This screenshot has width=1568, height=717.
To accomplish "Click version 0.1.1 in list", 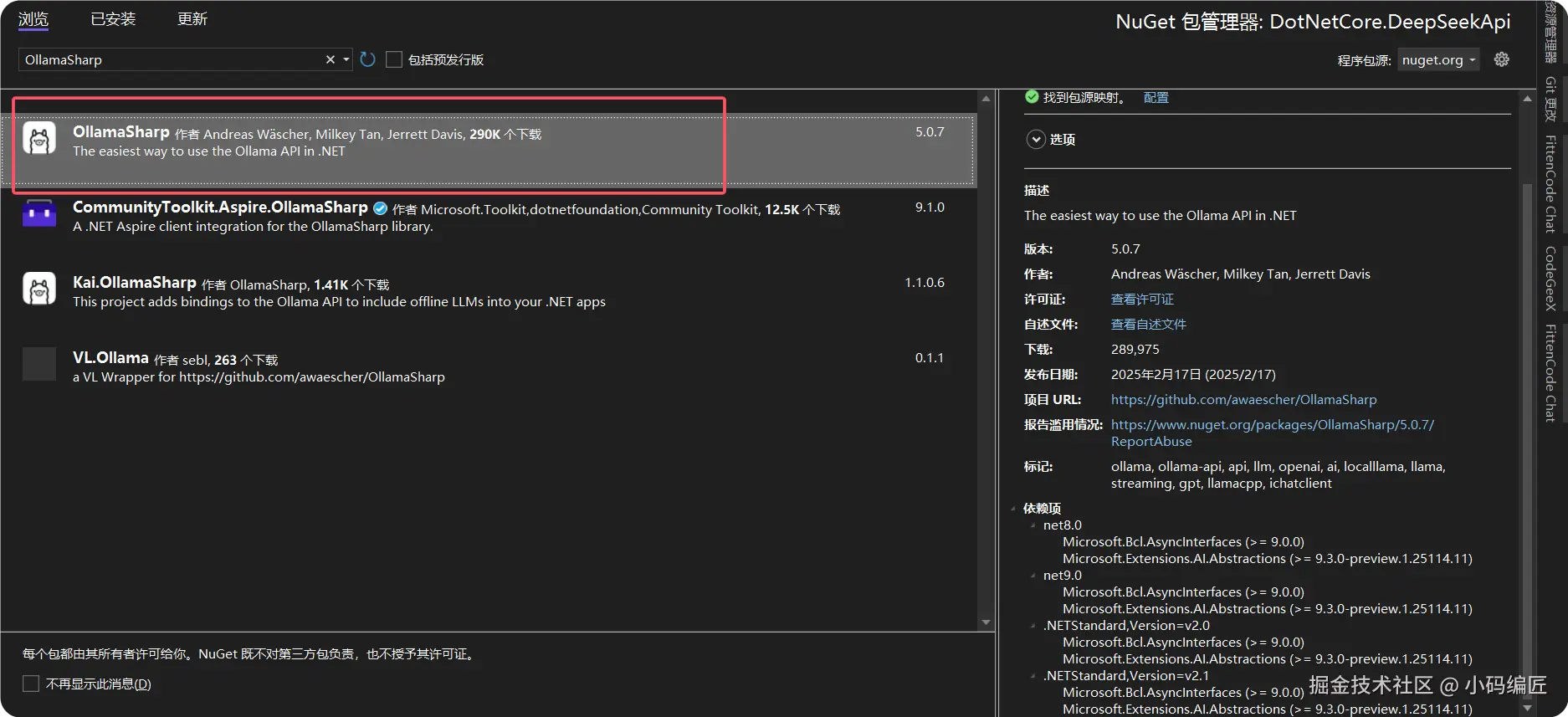I will click(930, 358).
